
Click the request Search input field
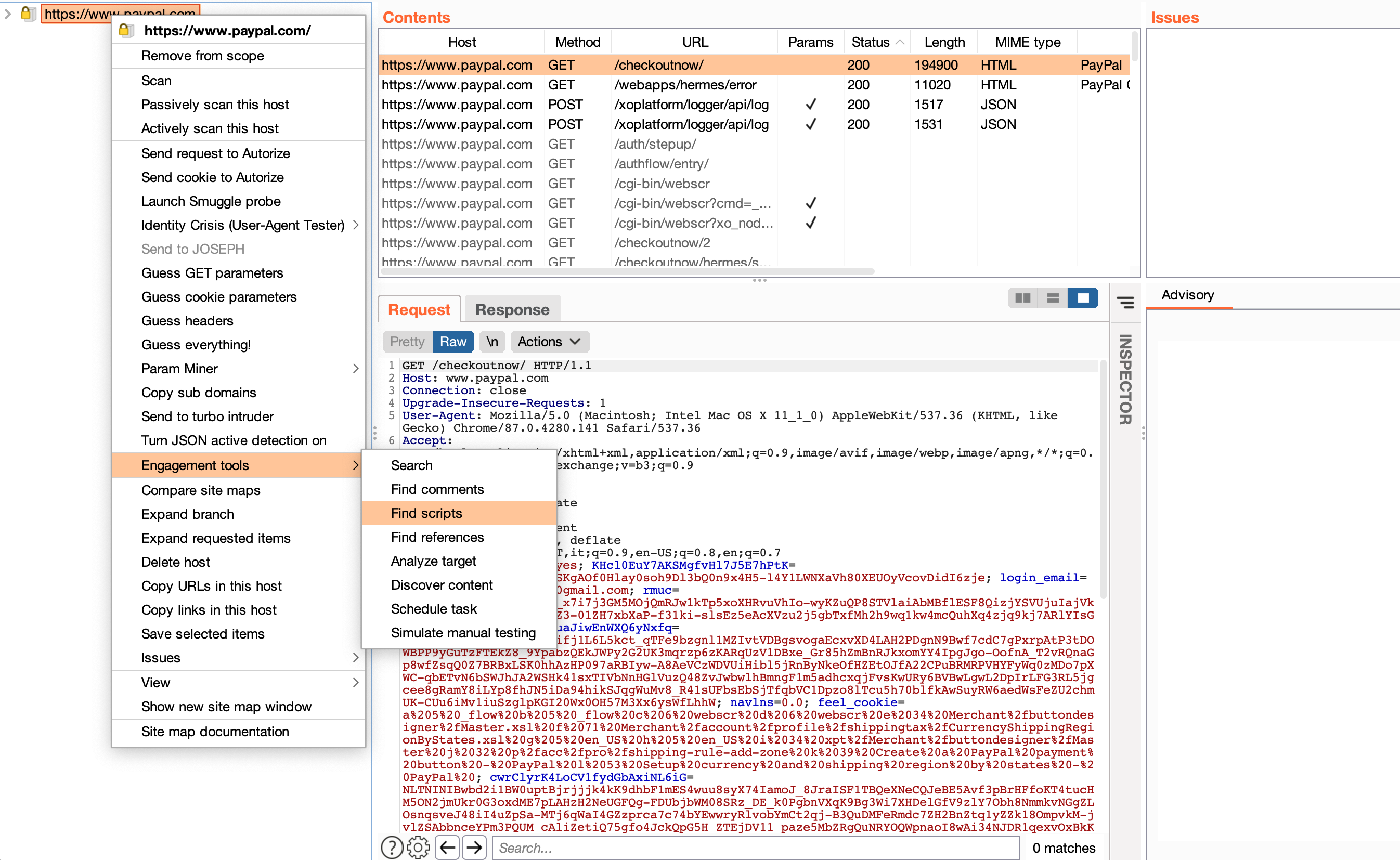(755, 848)
